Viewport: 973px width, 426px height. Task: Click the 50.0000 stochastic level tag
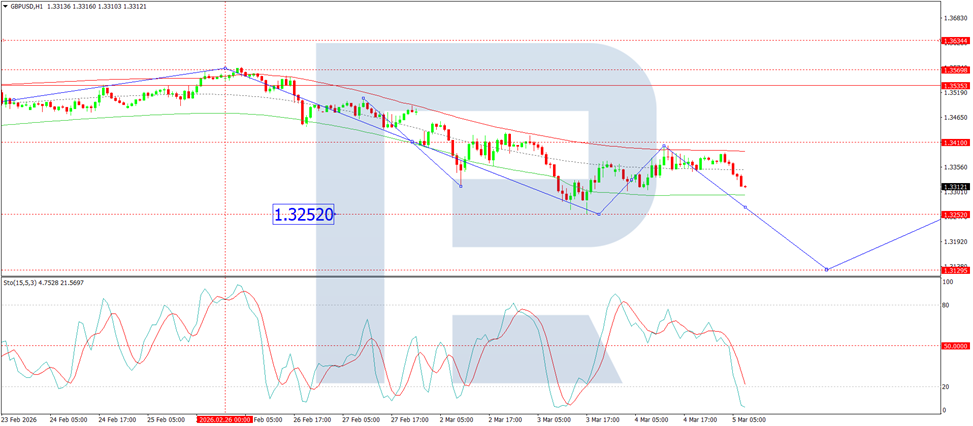click(x=956, y=345)
